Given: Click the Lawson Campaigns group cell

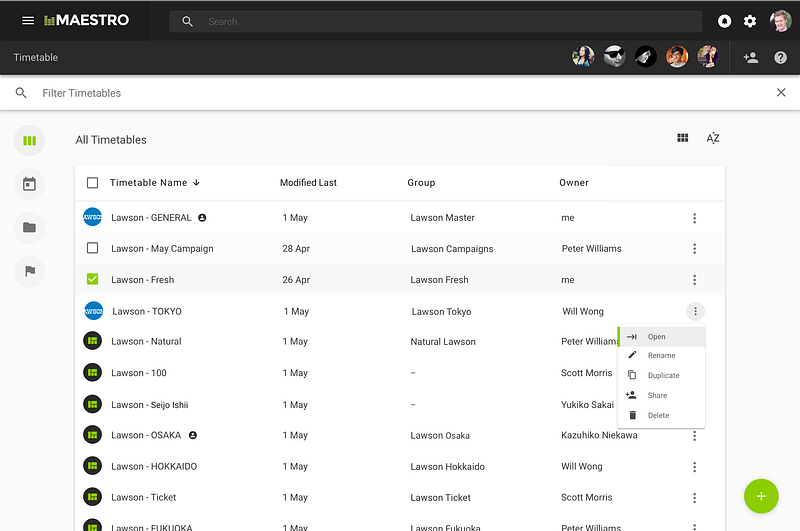Looking at the screenshot, I should click(x=452, y=249).
